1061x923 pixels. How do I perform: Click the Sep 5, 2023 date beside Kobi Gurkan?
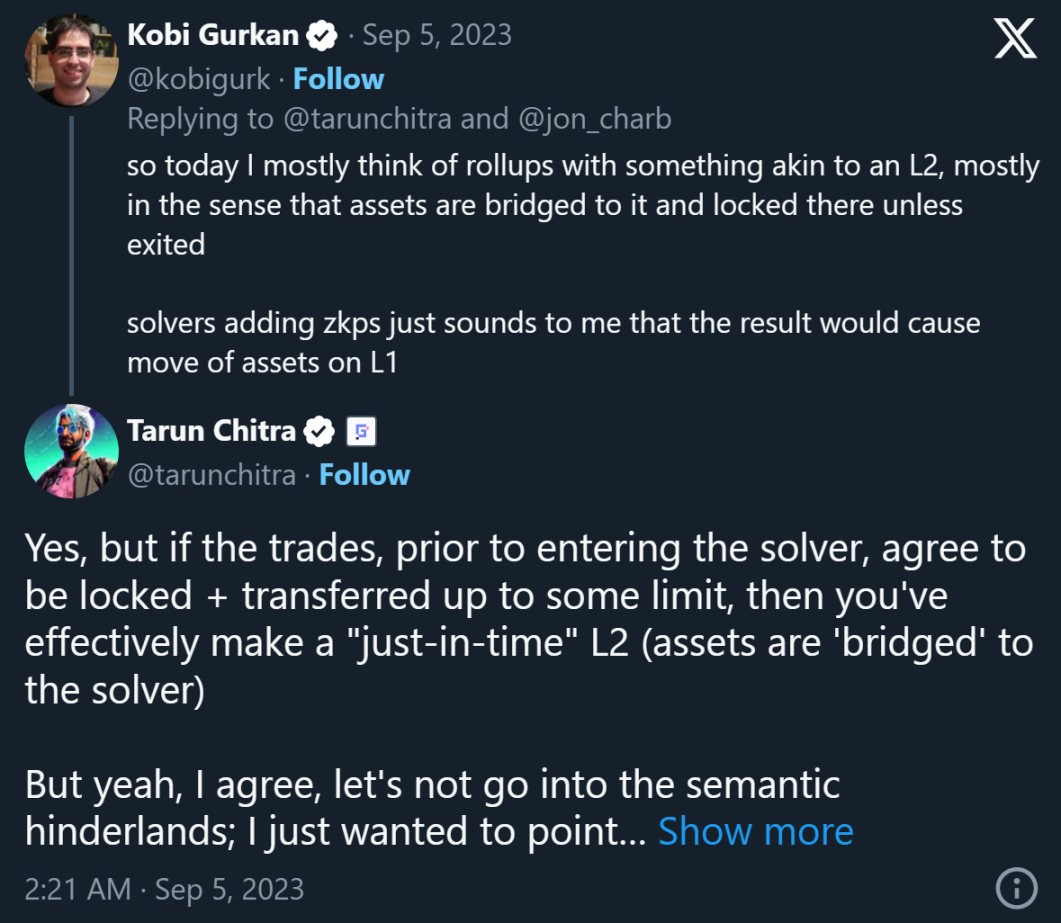(437, 36)
